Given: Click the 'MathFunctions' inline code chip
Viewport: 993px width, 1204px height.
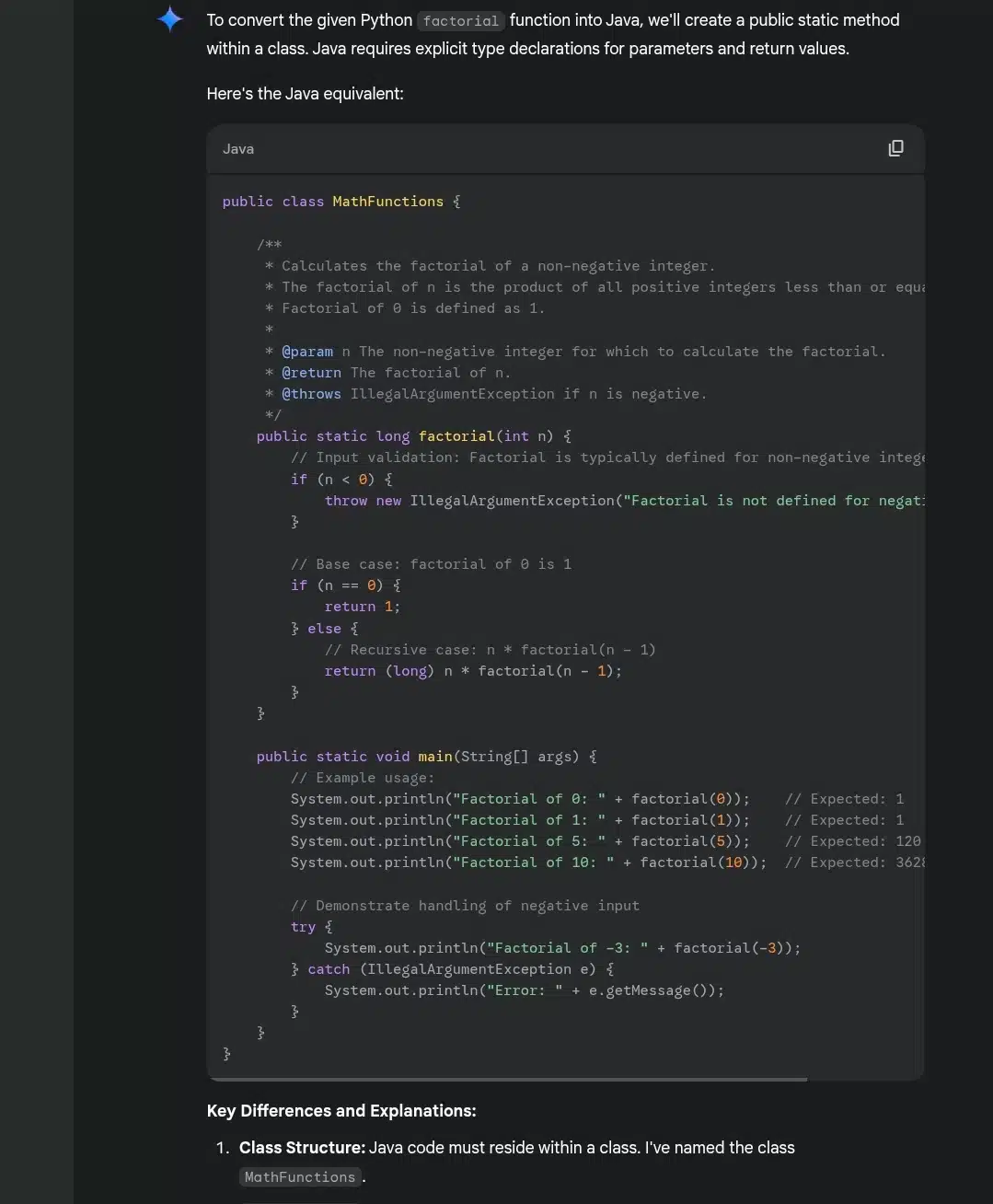Looking at the screenshot, I should [x=300, y=1177].
